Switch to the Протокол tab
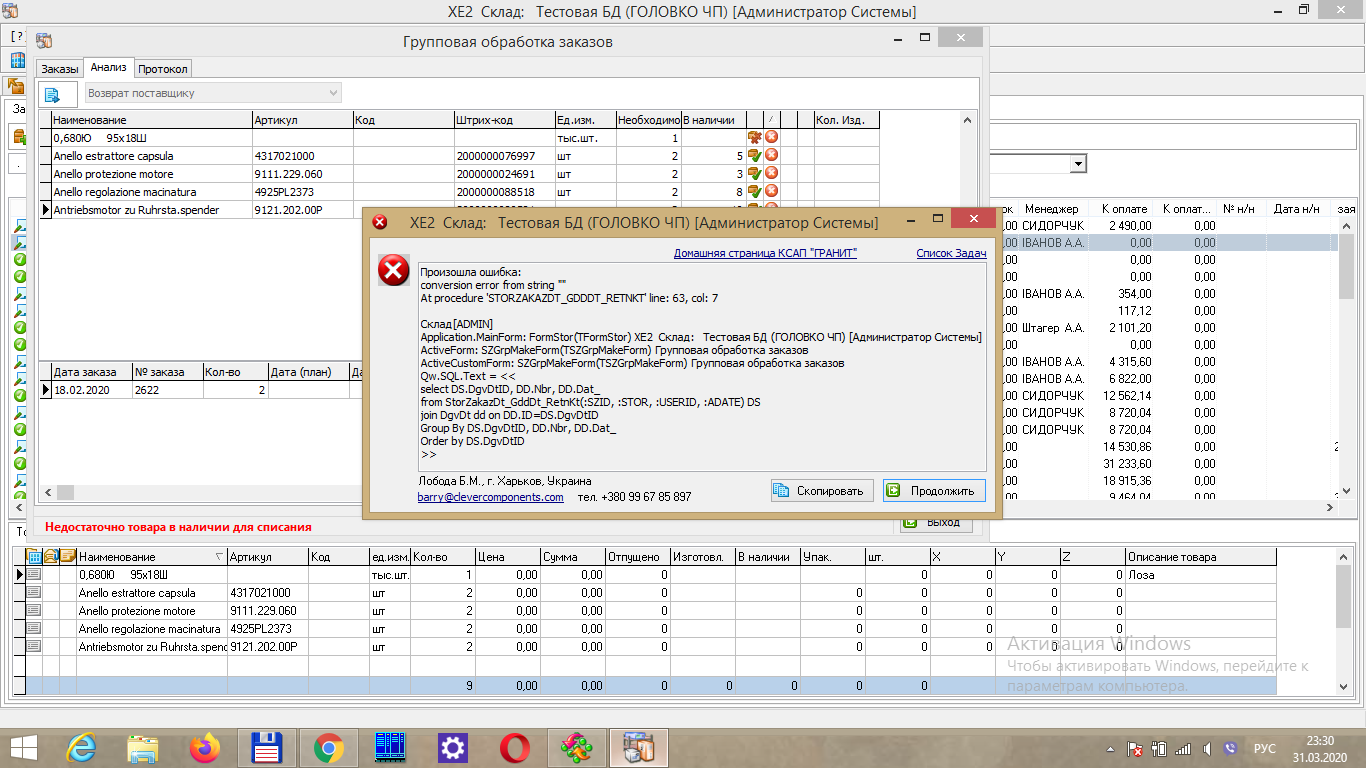Screen dimensions: 1366x768 163,69
